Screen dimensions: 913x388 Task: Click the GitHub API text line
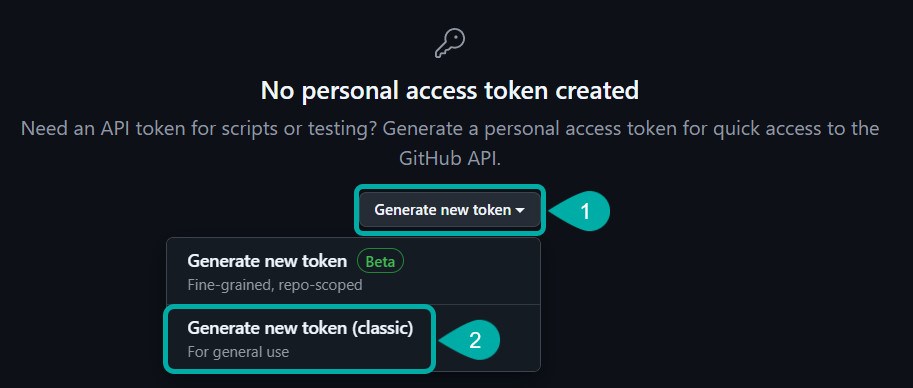pyautogui.click(x=450, y=159)
